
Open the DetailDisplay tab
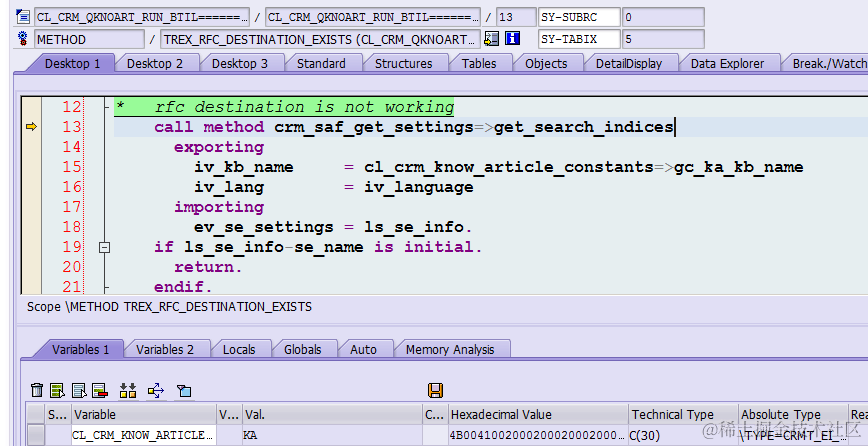click(x=629, y=63)
